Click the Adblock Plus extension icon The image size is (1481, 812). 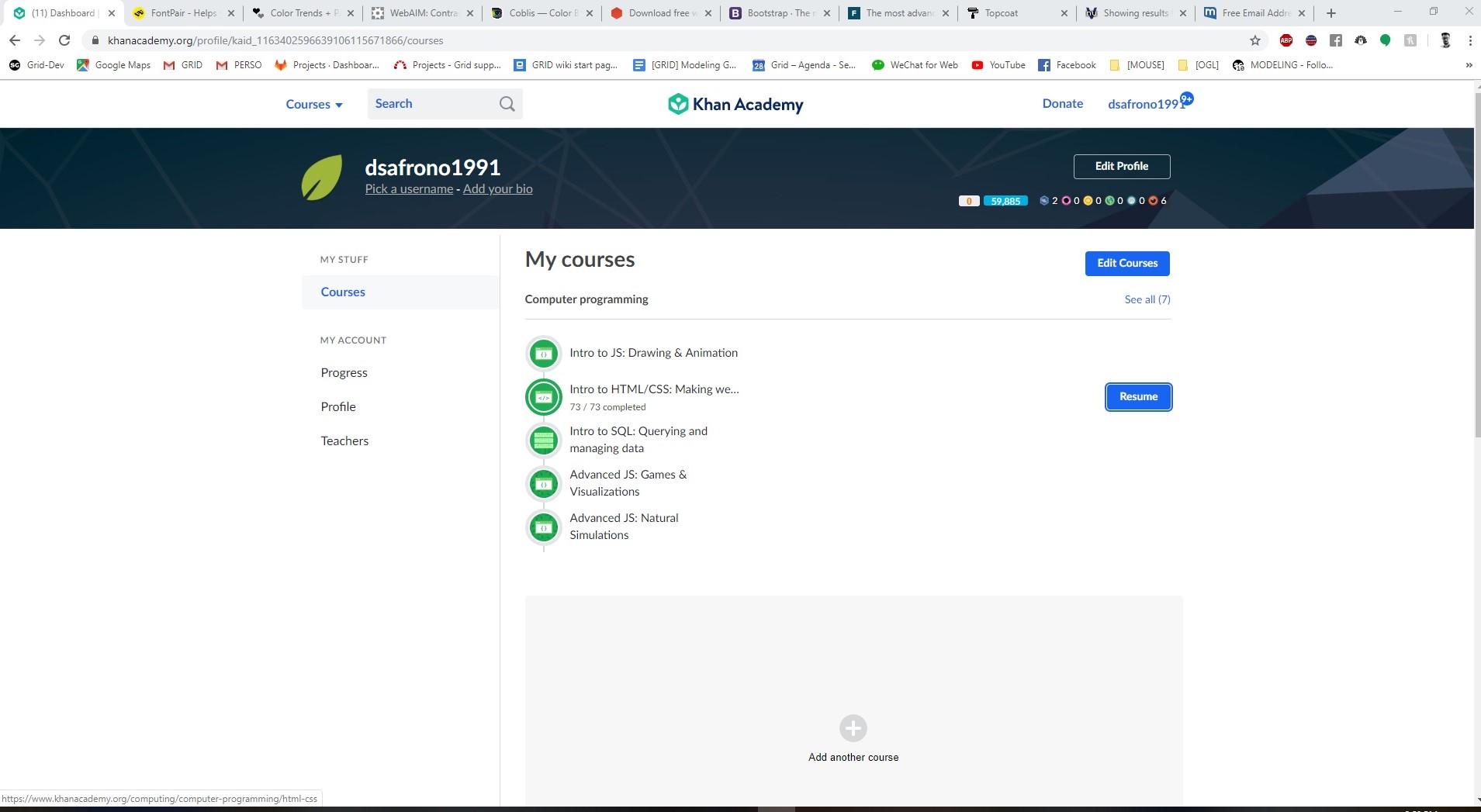click(1285, 40)
